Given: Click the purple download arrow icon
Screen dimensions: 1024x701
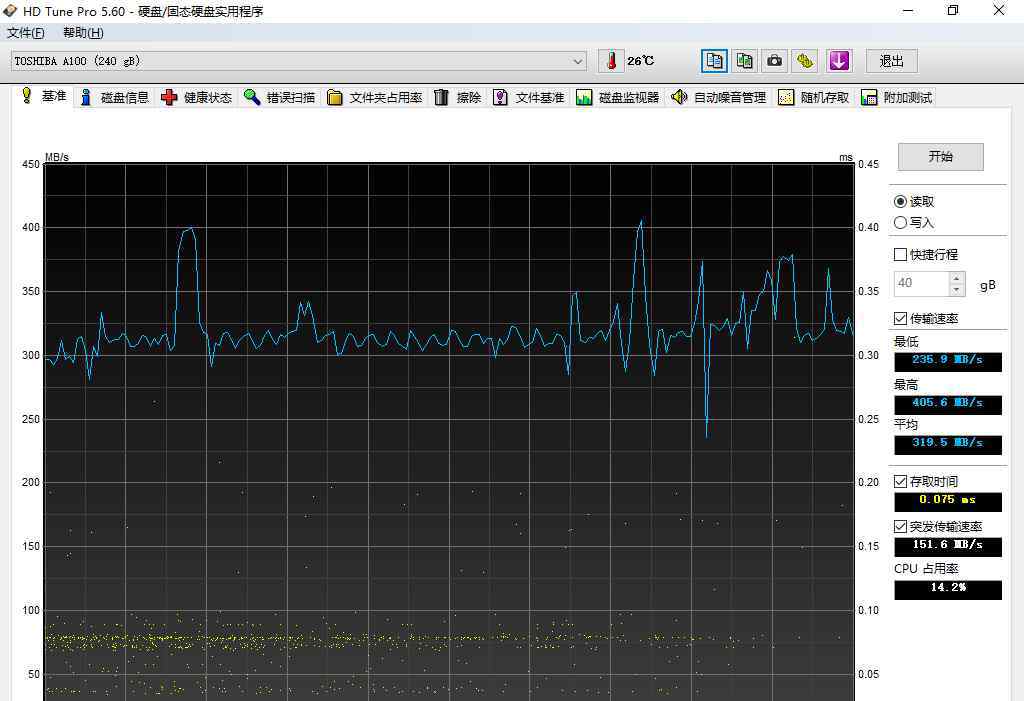Looking at the screenshot, I should click(838, 61).
